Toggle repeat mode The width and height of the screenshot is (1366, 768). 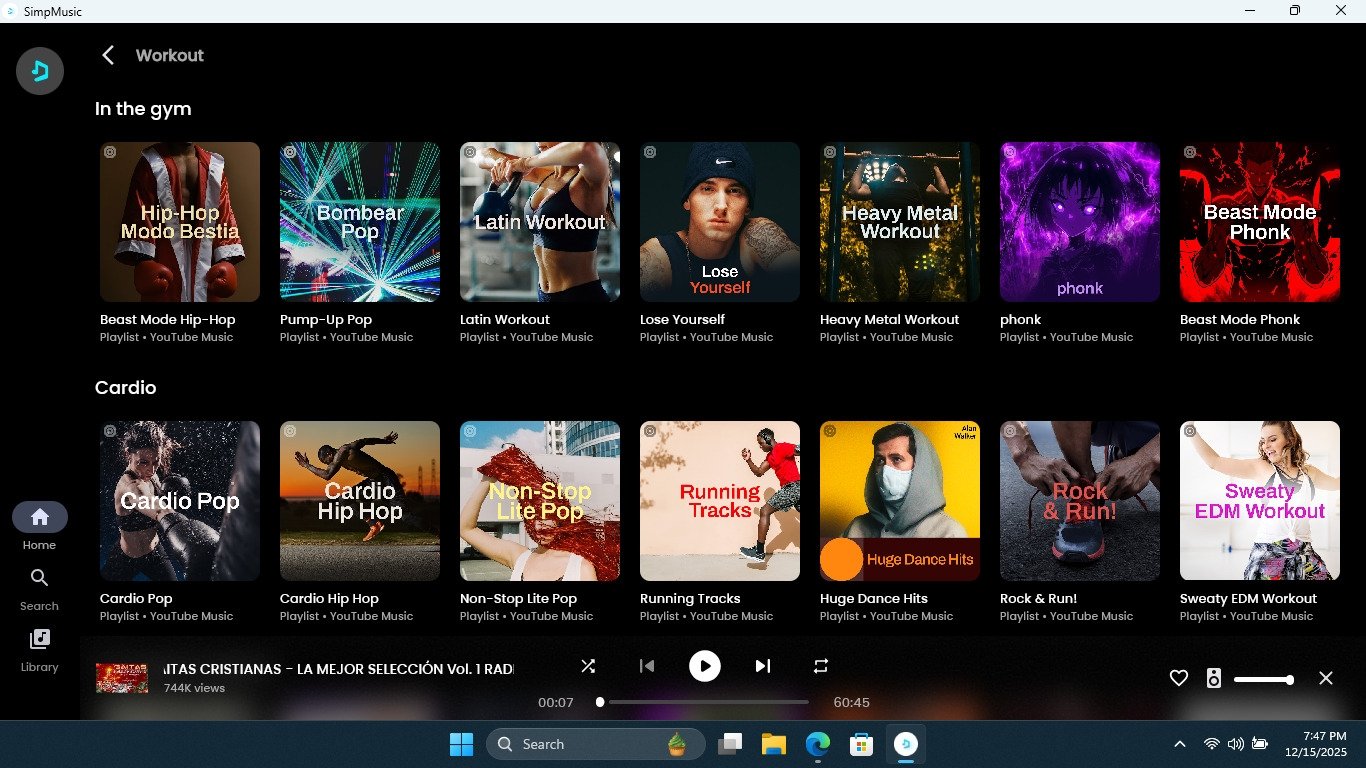821,666
